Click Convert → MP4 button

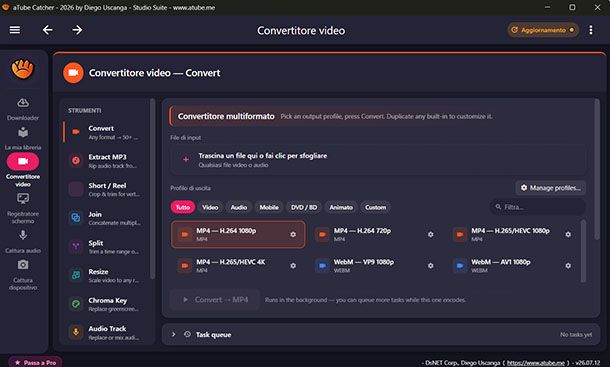215,300
